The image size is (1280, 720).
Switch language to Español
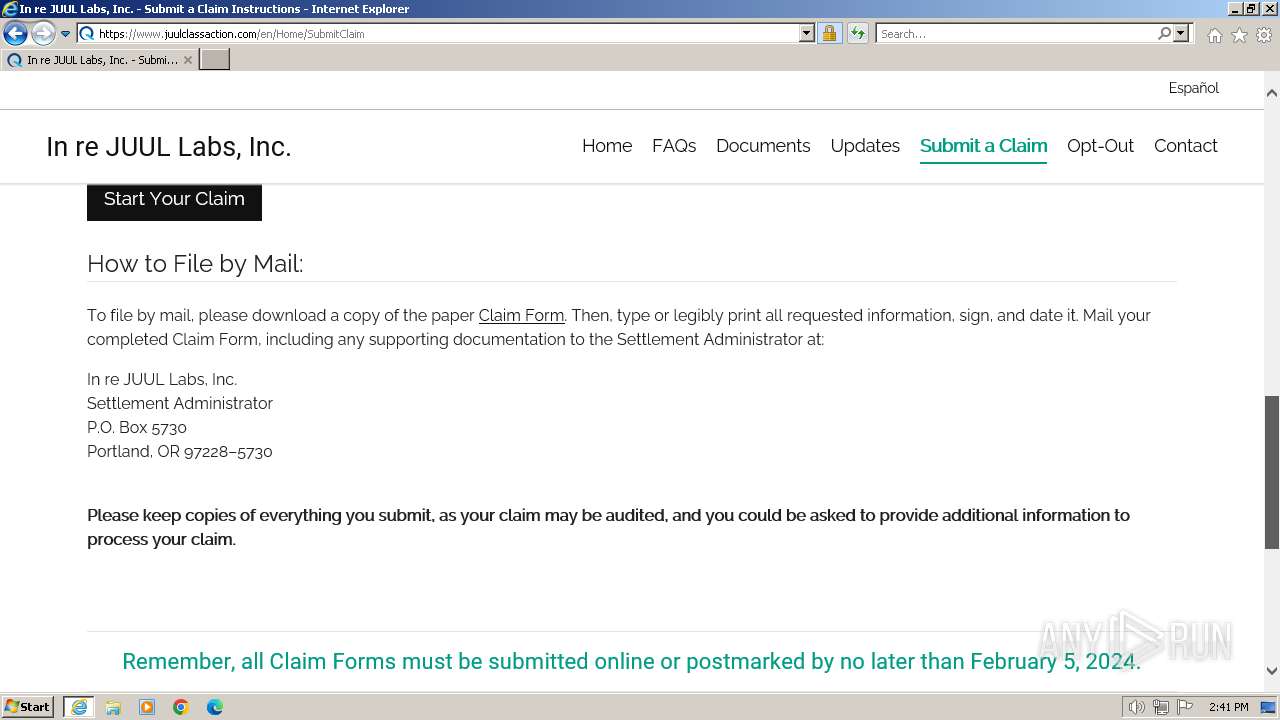coord(1194,88)
